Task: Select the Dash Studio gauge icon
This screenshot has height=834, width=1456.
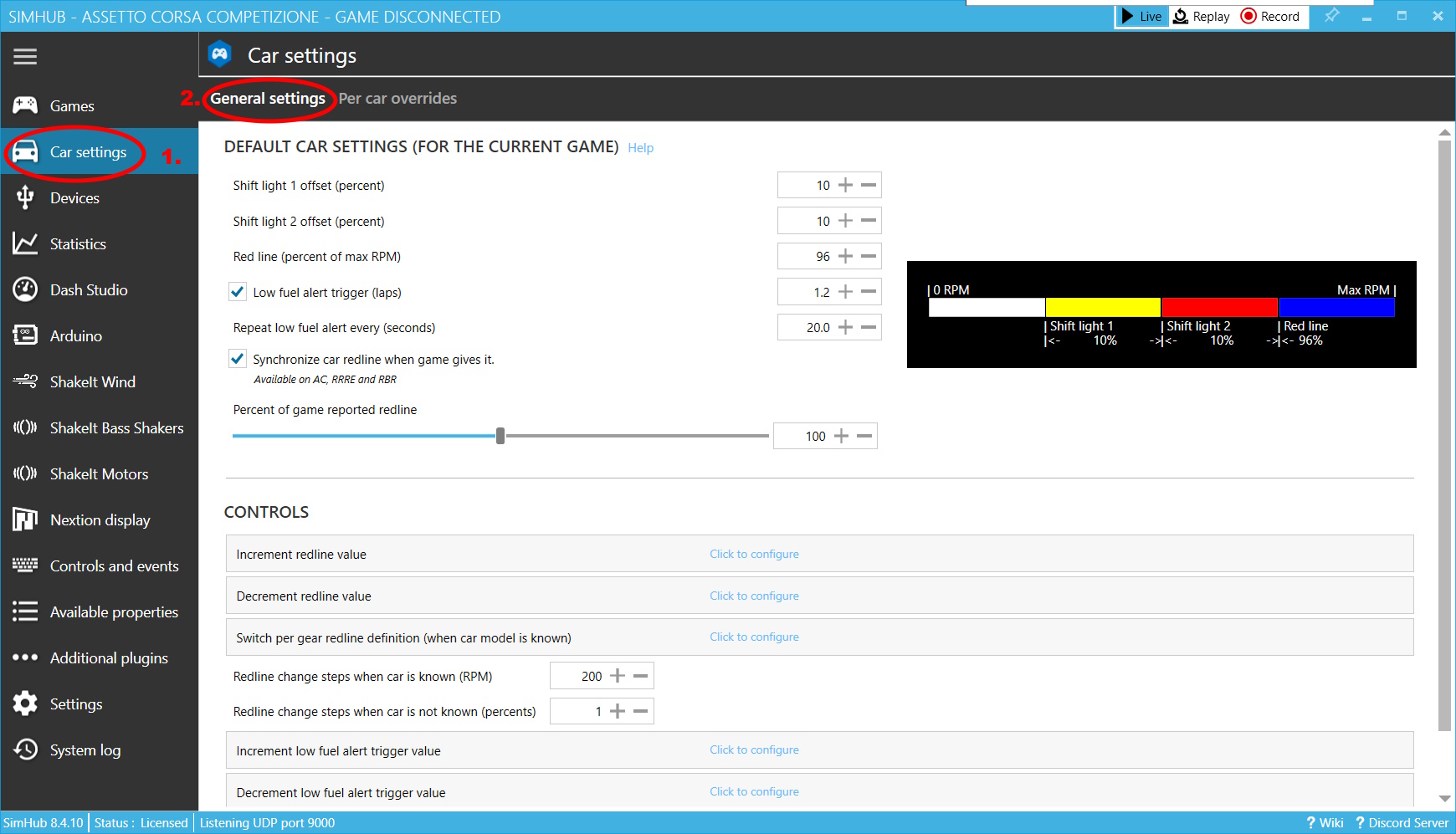Action: [x=25, y=289]
